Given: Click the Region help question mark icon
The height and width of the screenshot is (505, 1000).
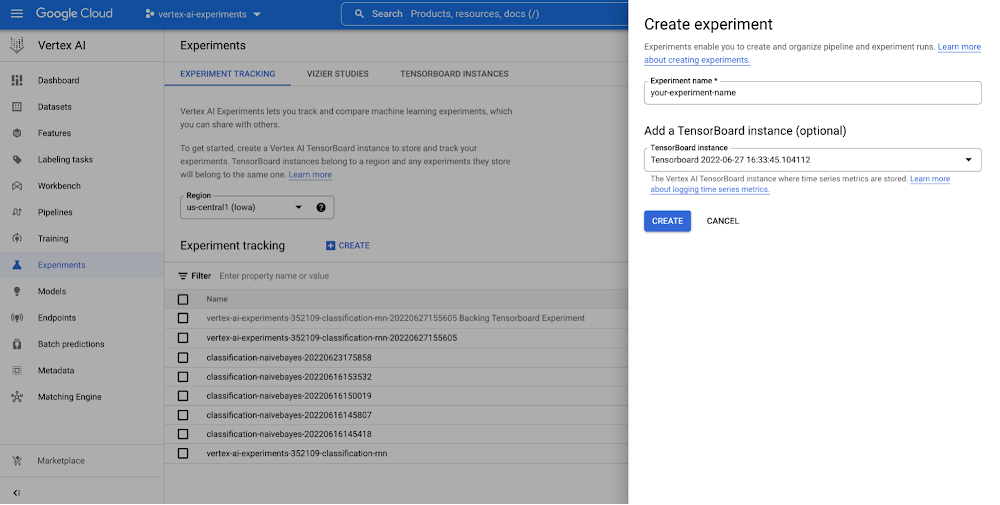Looking at the screenshot, I should [321, 207].
